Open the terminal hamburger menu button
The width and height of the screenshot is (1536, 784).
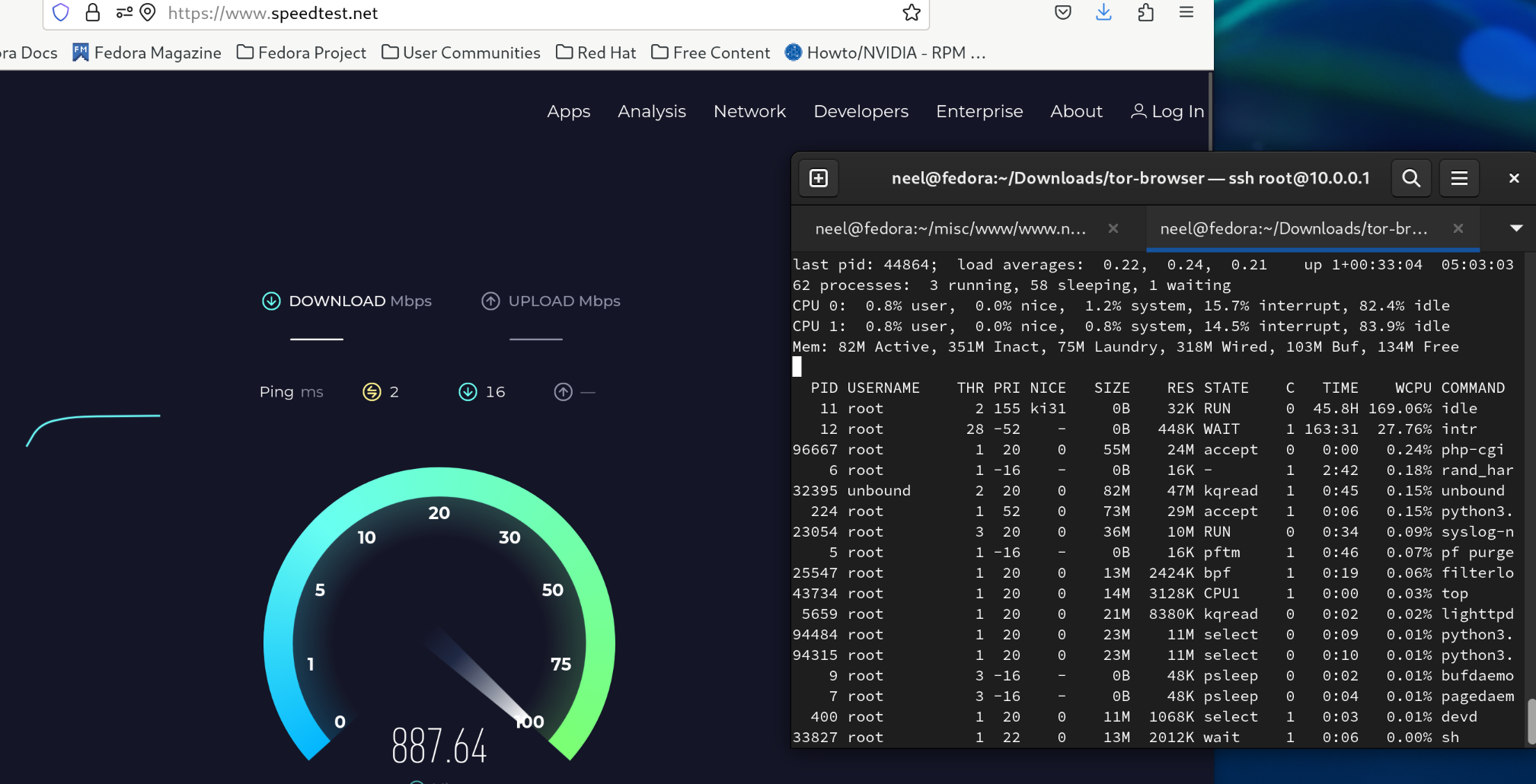[x=1459, y=178]
